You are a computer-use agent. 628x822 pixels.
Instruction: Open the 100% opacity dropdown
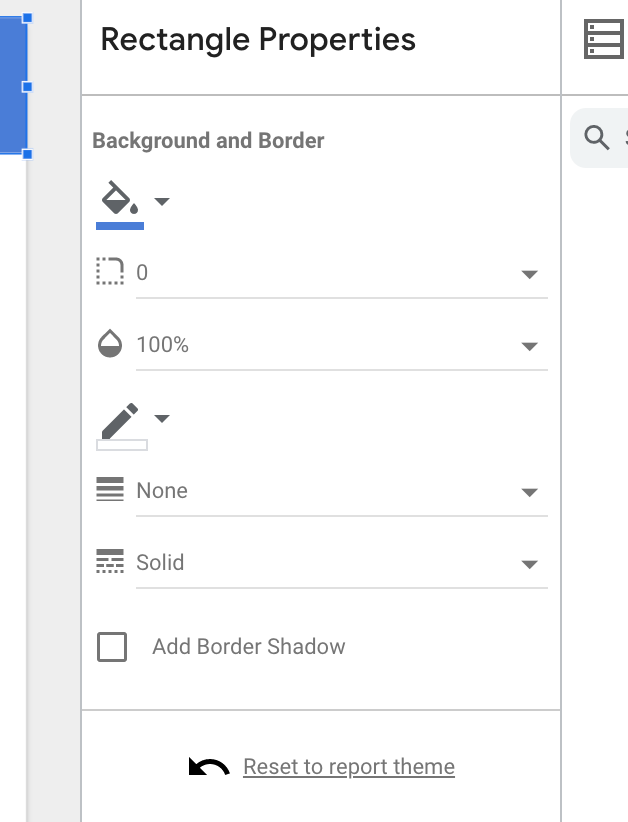pyautogui.click(x=342, y=345)
